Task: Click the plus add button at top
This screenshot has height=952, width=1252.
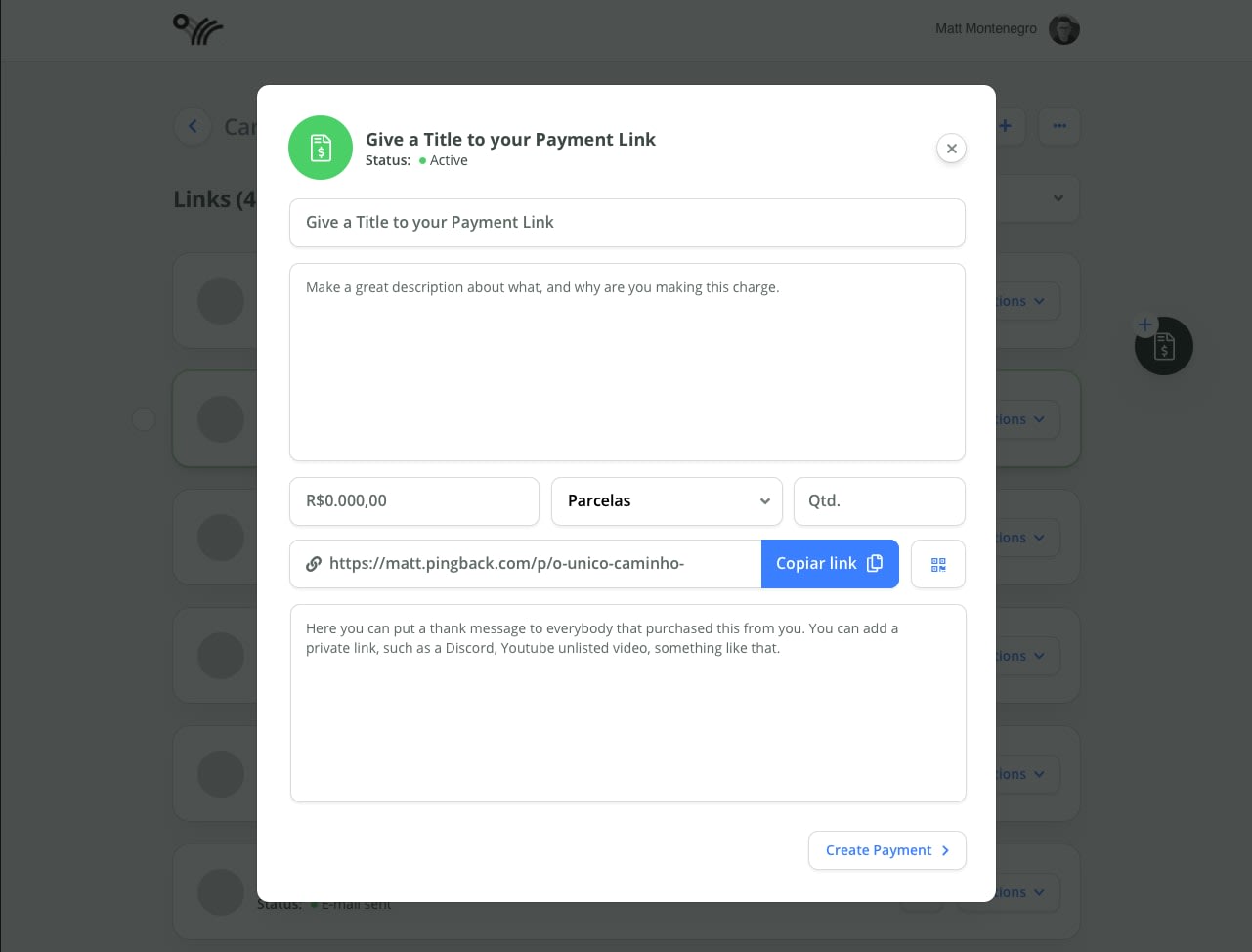Action: point(1007,126)
